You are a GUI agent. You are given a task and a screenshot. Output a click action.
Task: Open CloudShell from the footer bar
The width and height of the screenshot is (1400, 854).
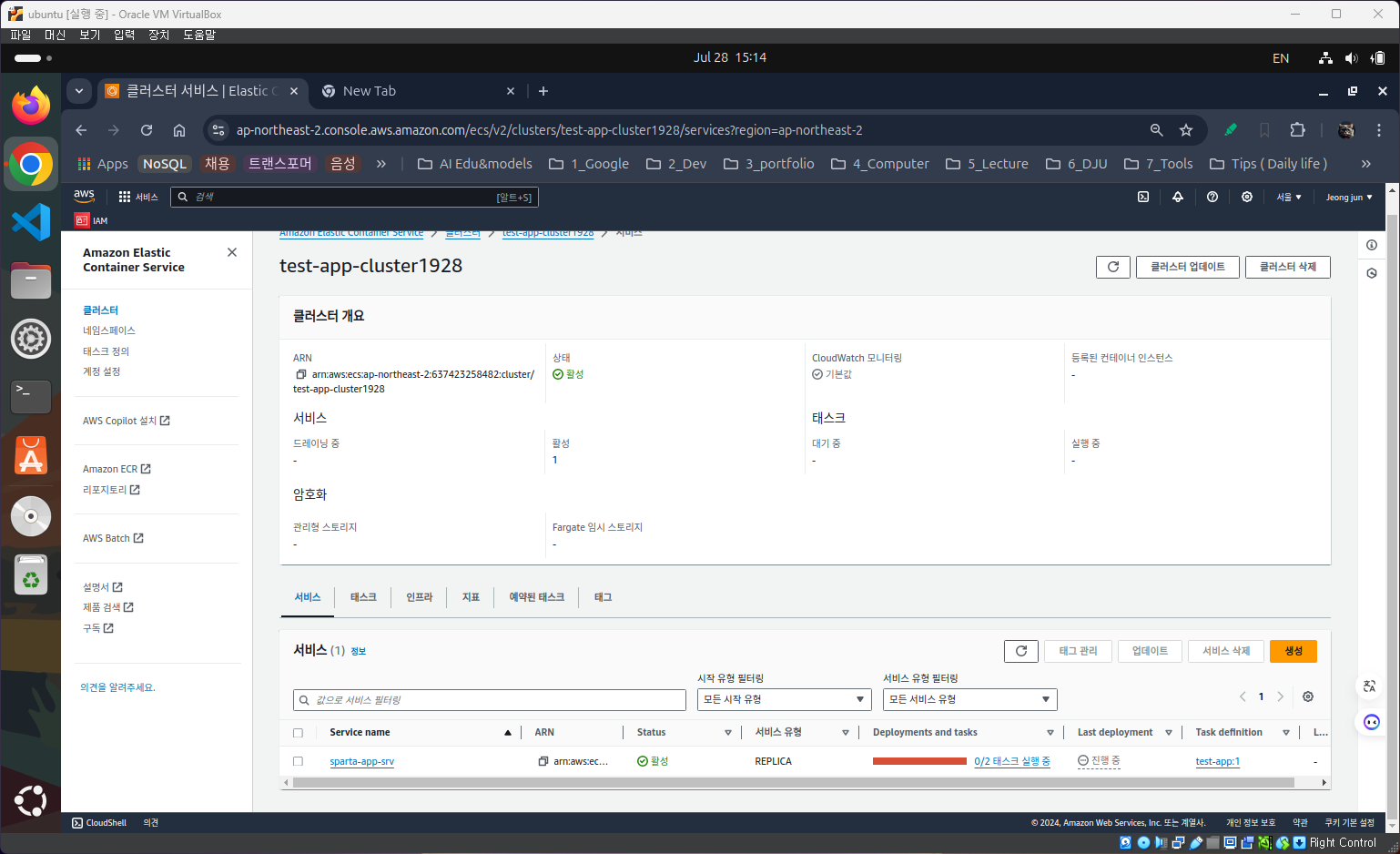(99, 823)
